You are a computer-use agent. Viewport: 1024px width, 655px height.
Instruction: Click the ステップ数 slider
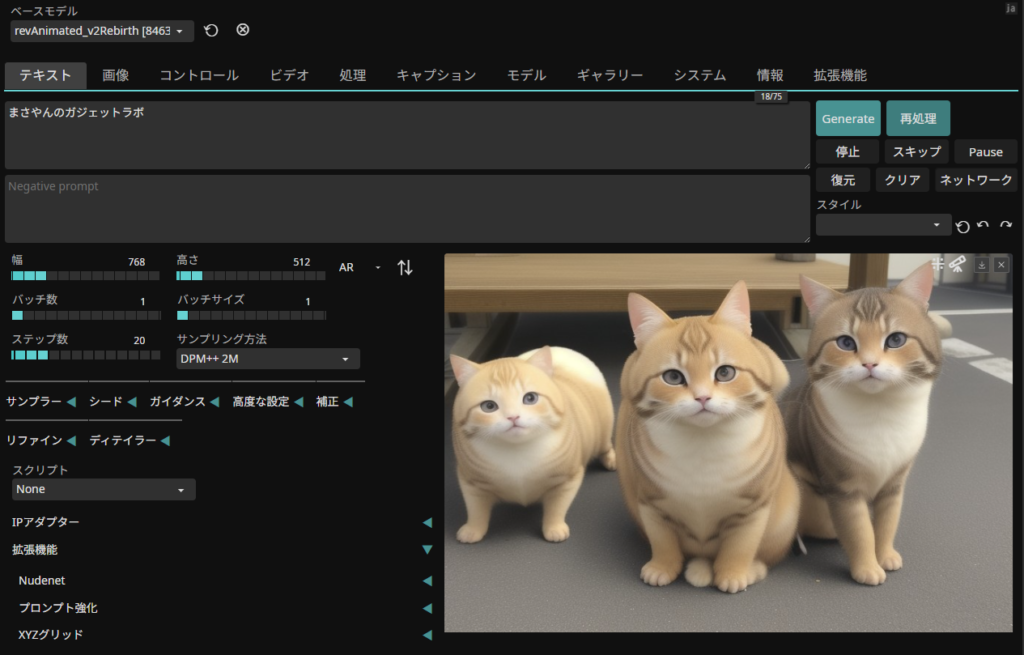coord(85,355)
